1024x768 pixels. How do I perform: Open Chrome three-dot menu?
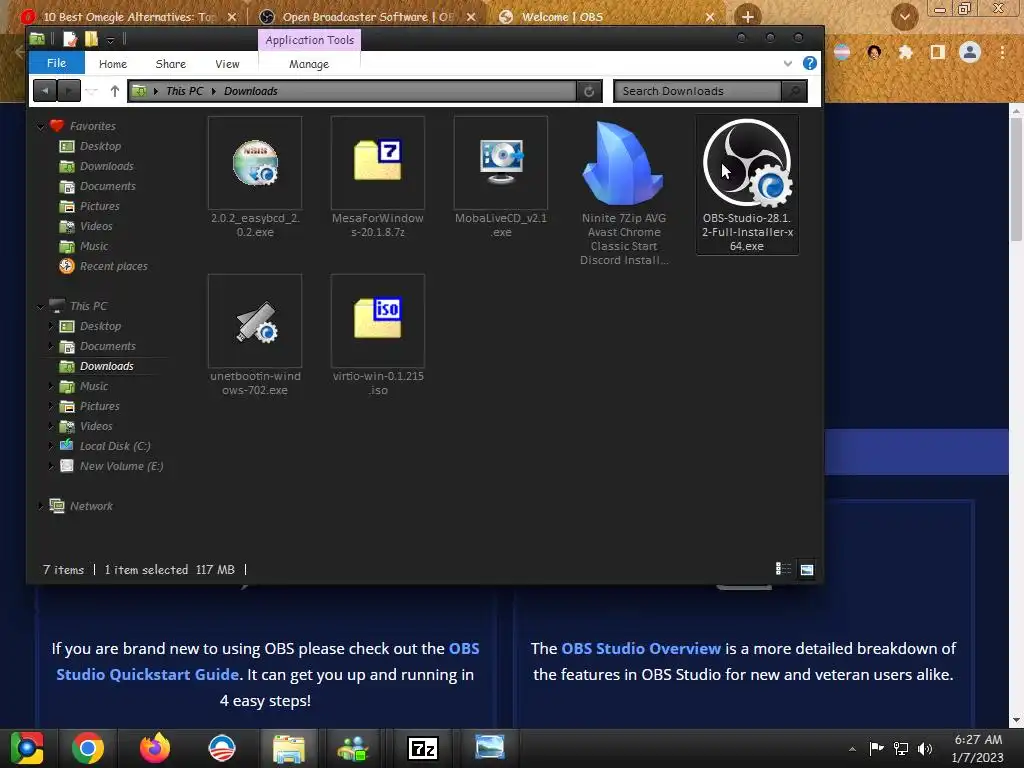click(1002, 52)
